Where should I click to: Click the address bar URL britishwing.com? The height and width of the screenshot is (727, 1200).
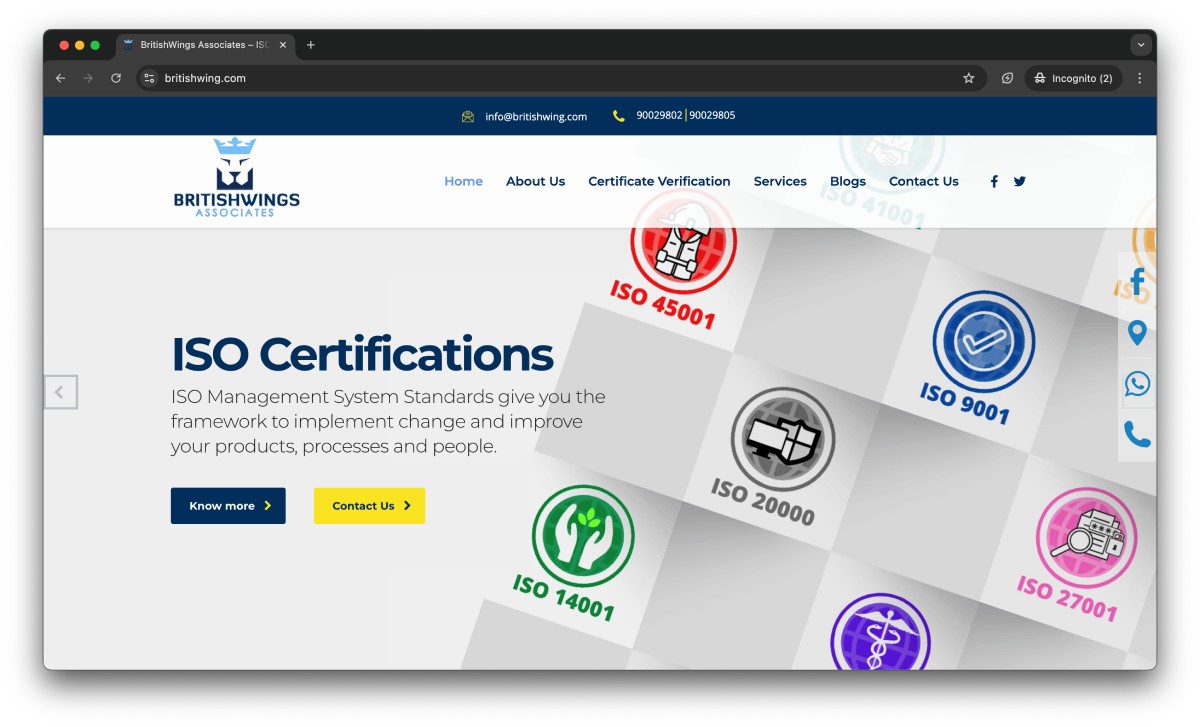coord(205,78)
